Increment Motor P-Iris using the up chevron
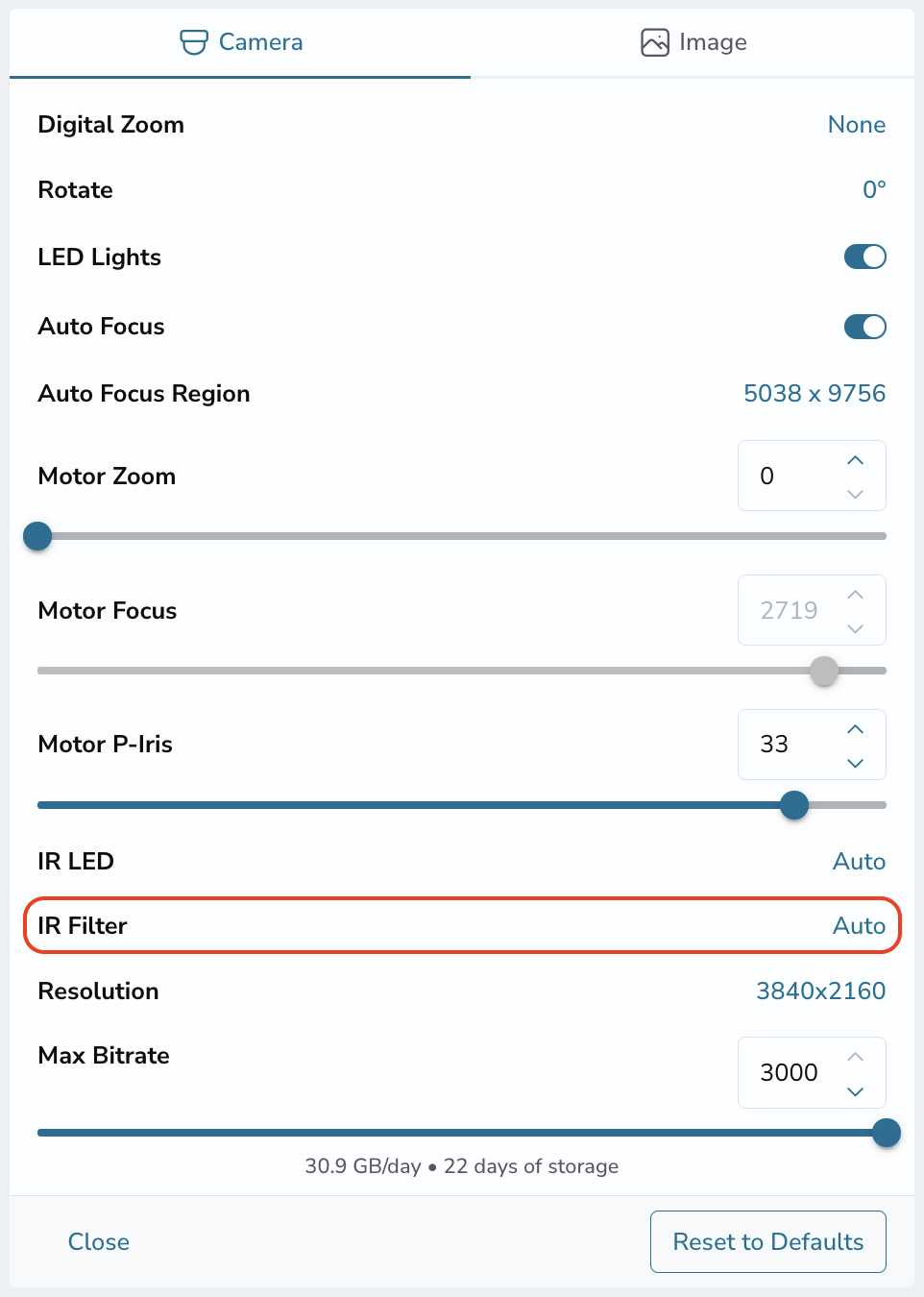 coord(856,729)
